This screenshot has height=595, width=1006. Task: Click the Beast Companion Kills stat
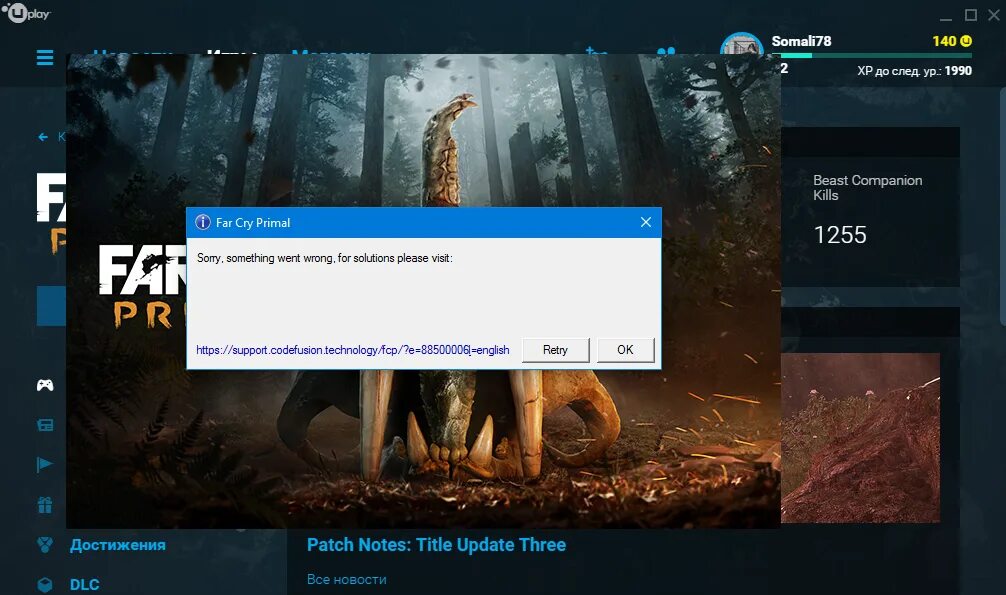[x=867, y=187]
